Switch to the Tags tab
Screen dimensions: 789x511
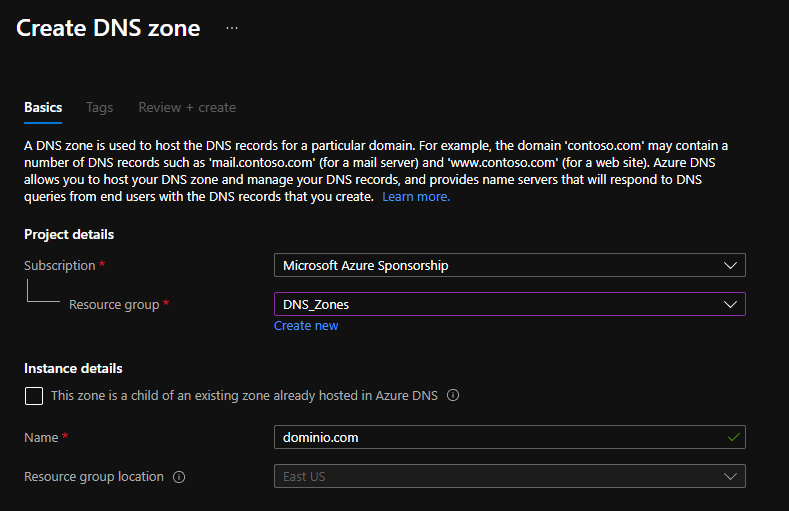[x=99, y=107]
